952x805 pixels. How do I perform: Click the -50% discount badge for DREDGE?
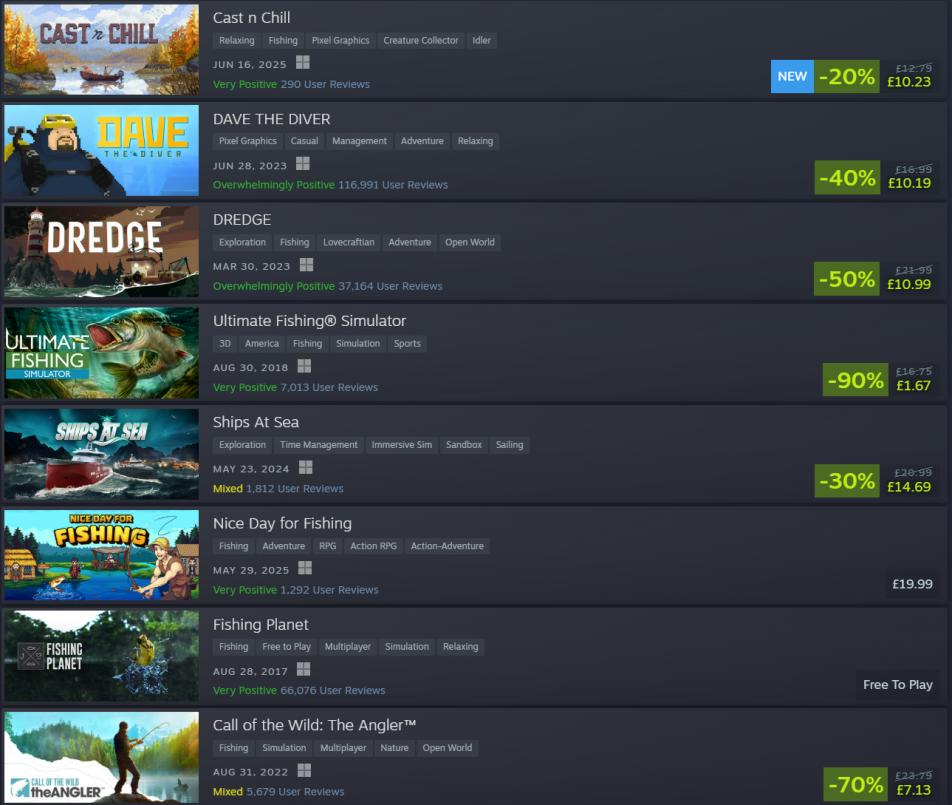847,279
